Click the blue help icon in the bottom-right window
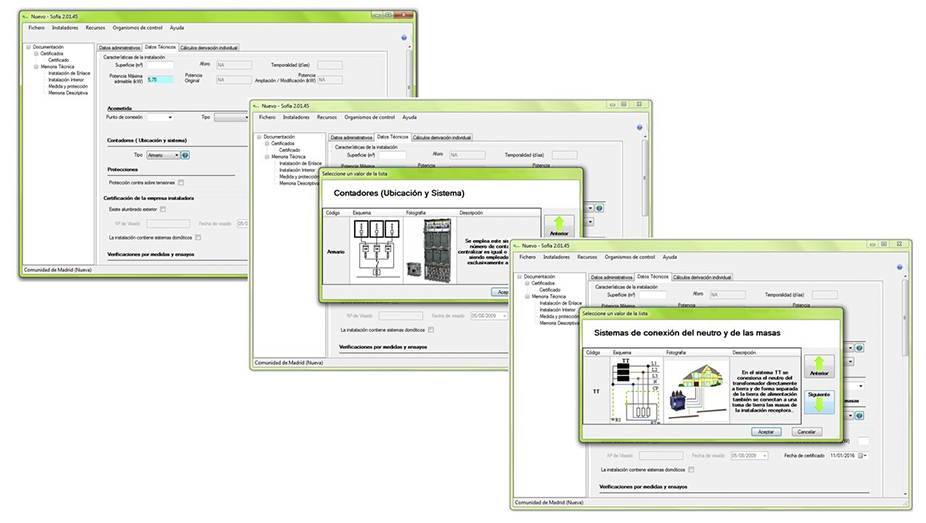 pyautogui.click(x=899, y=267)
